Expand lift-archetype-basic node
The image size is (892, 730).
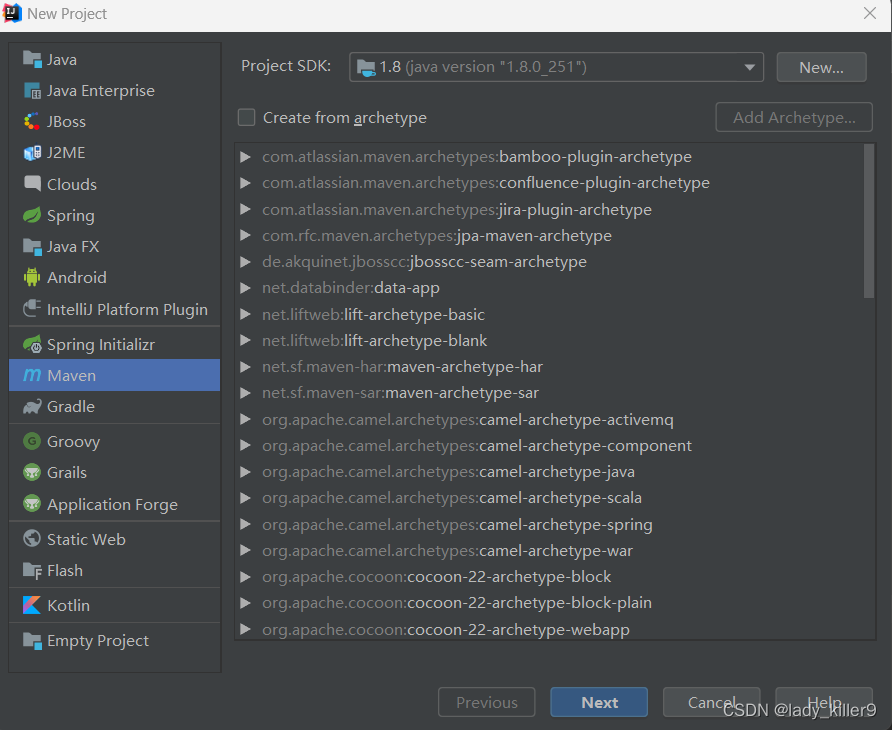[246, 314]
